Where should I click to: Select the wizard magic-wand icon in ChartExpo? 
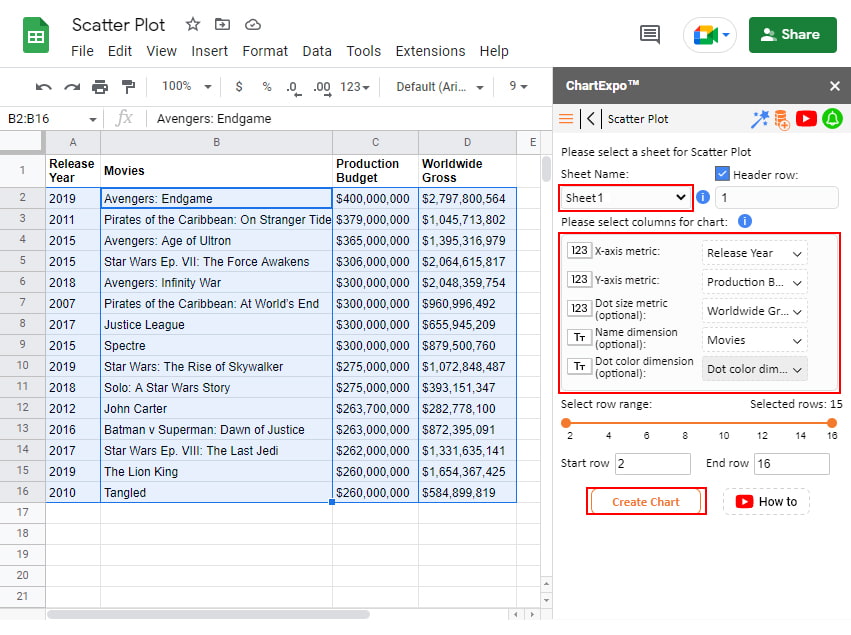[759, 118]
